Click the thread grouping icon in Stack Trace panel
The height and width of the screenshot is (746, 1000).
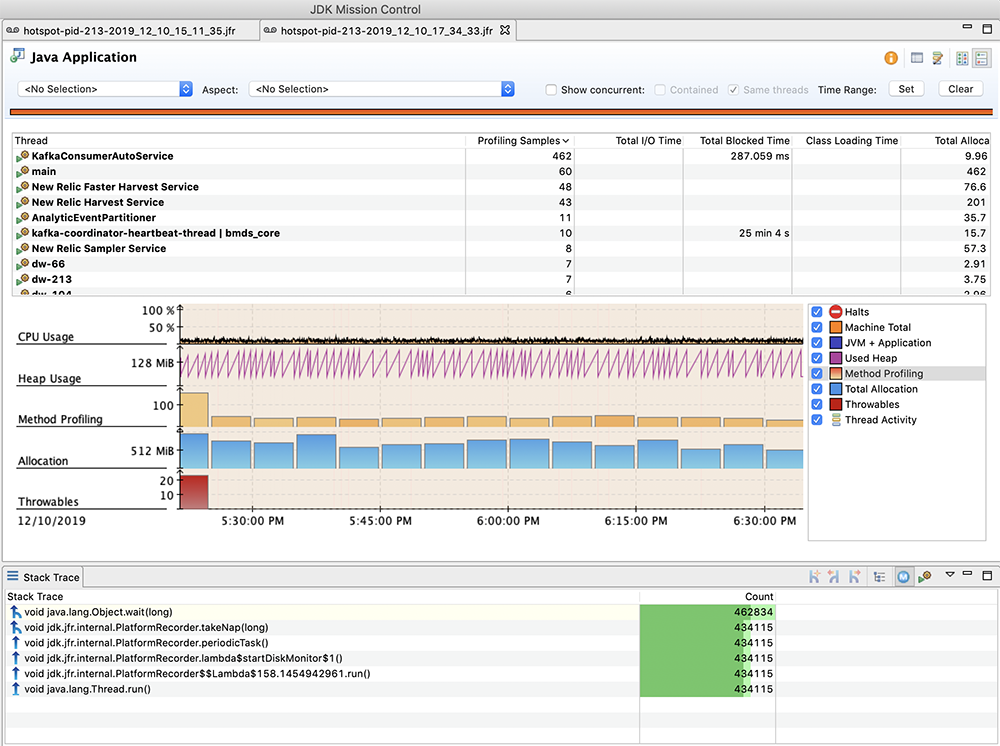click(x=925, y=576)
